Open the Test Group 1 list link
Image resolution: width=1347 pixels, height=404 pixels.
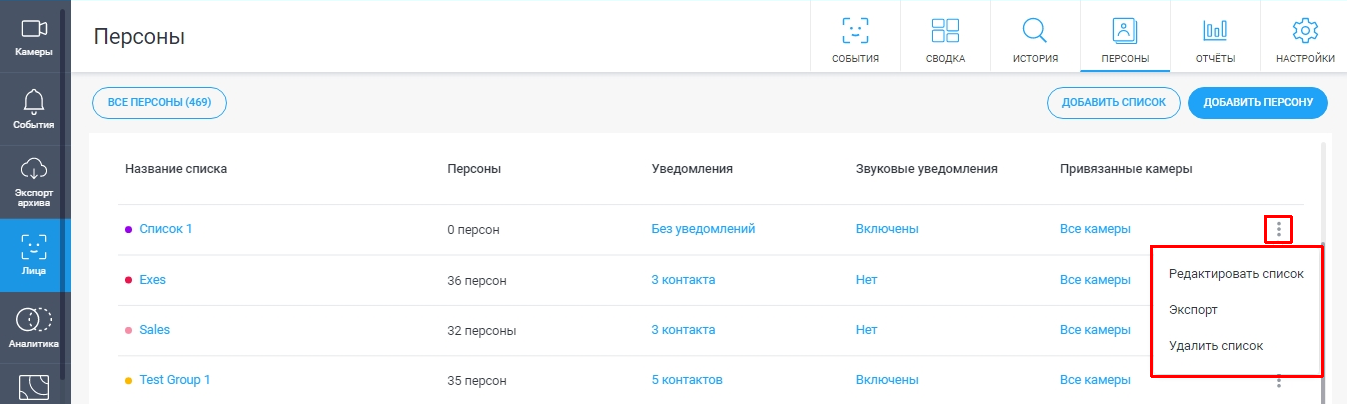pos(175,380)
